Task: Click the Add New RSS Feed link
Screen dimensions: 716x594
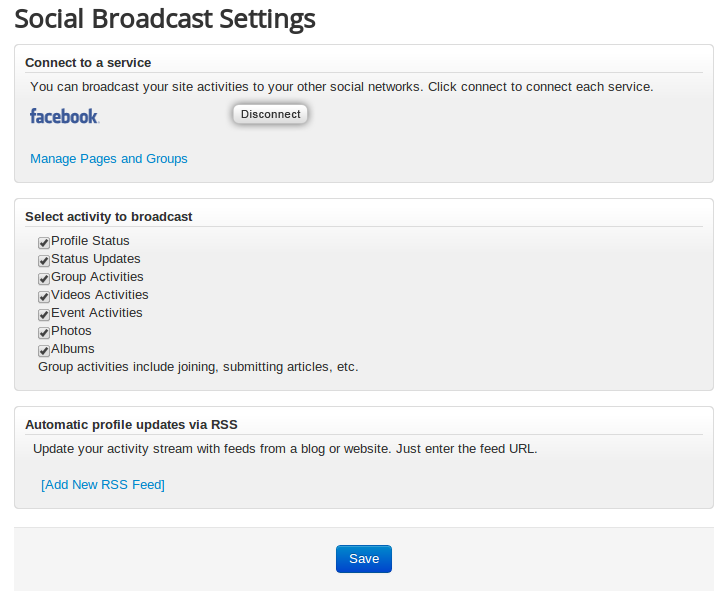Action: pos(103,485)
